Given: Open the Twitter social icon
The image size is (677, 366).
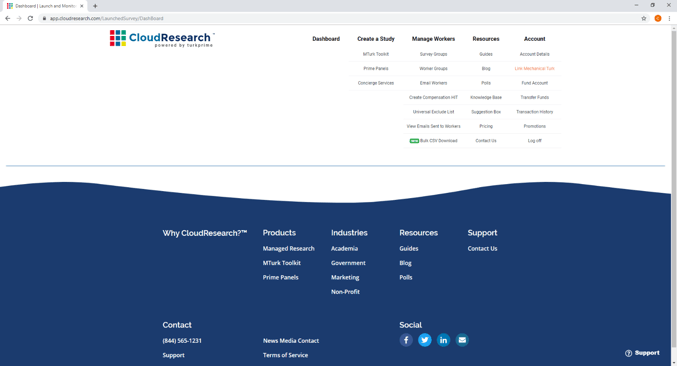Looking at the screenshot, I should 424,340.
